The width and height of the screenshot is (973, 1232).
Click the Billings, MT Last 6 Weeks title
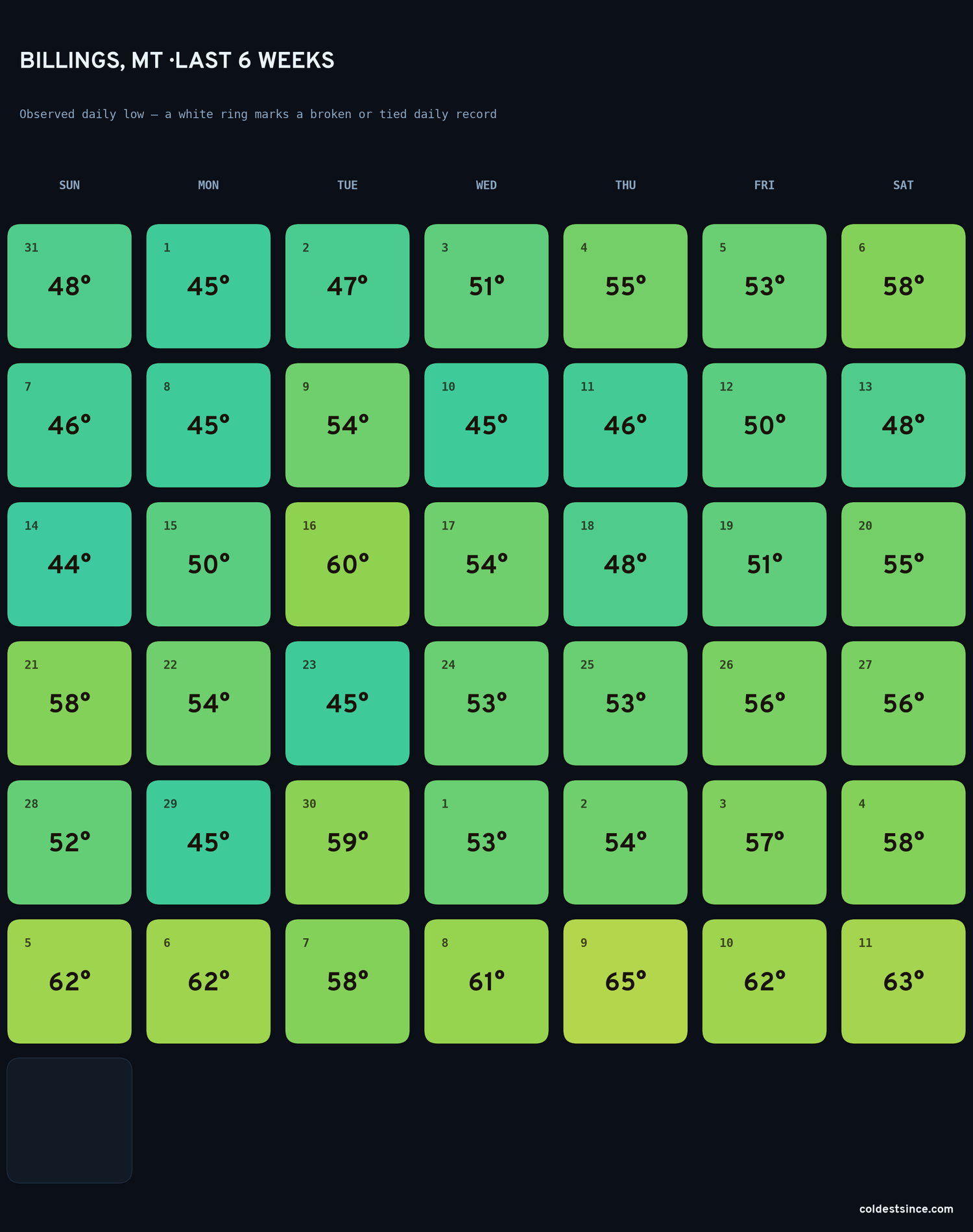tap(177, 60)
